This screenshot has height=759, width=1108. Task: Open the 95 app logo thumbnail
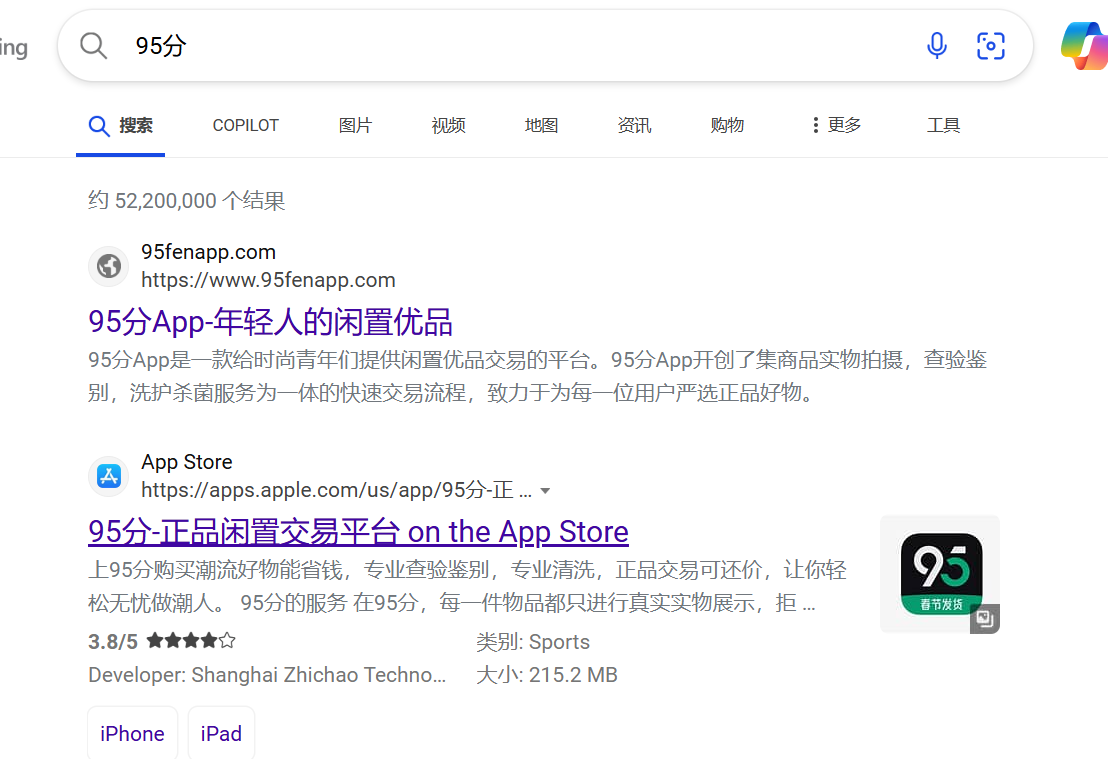pos(940,574)
